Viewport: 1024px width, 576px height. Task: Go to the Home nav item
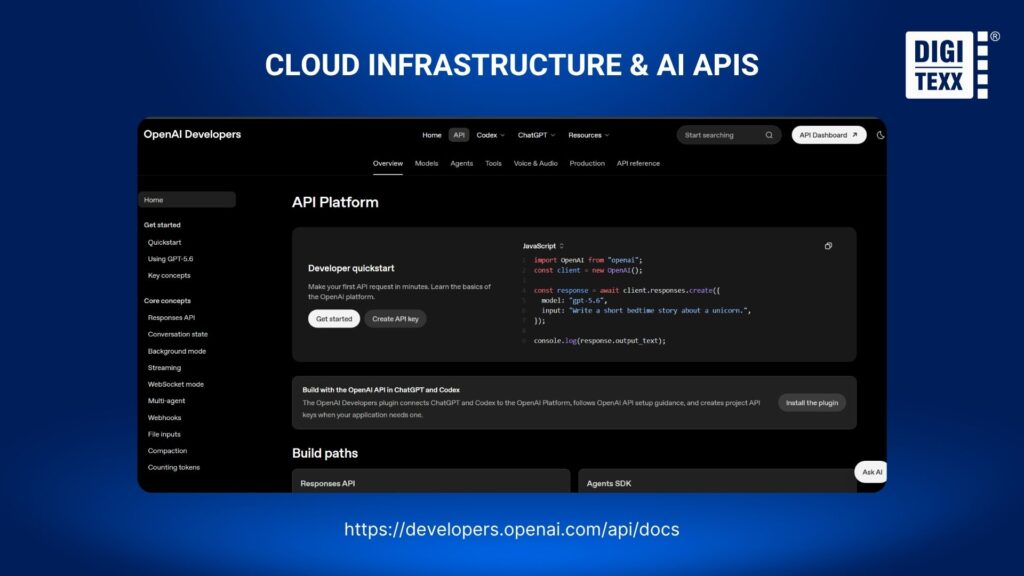point(432,135)
